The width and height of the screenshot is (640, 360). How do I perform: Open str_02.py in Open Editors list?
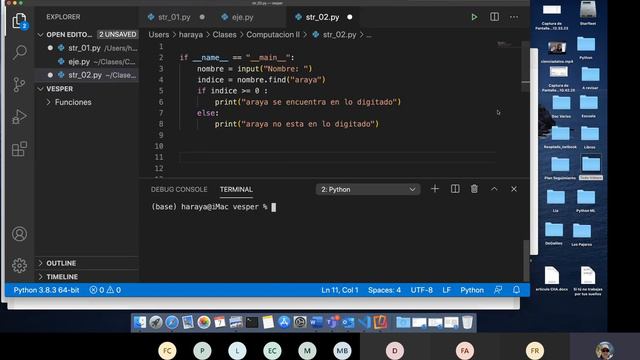87,75
